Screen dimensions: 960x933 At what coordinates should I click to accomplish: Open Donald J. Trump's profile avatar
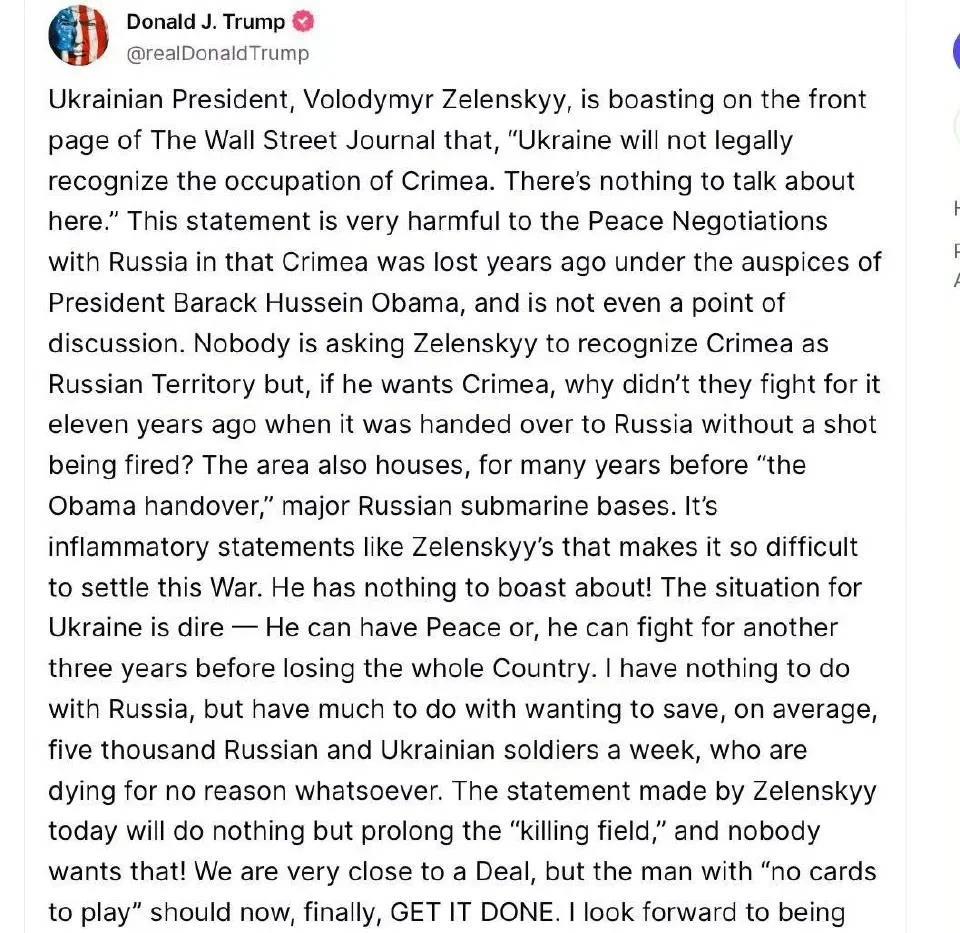tap(78, 36)
